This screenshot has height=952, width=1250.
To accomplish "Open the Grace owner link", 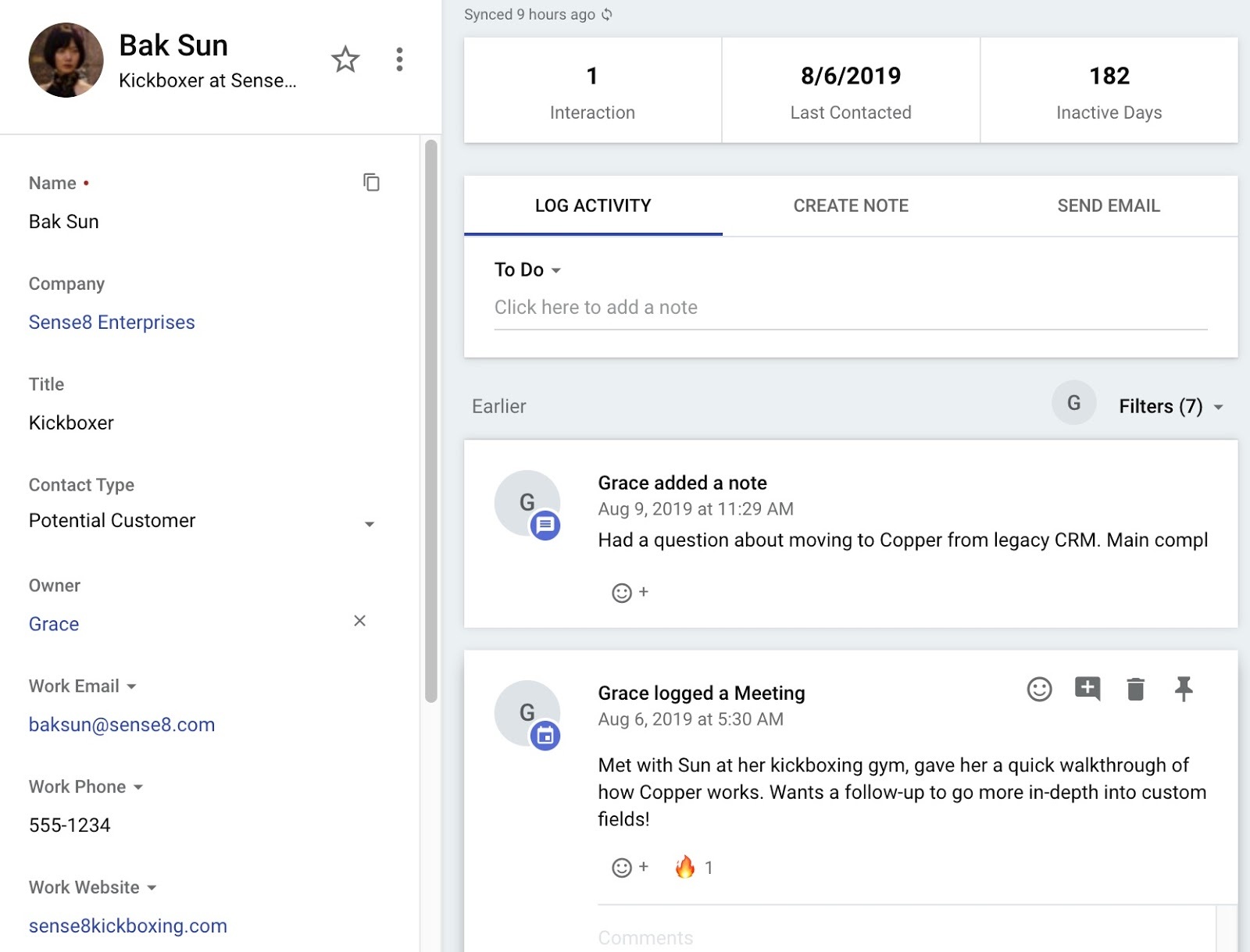I will [54, 624].
